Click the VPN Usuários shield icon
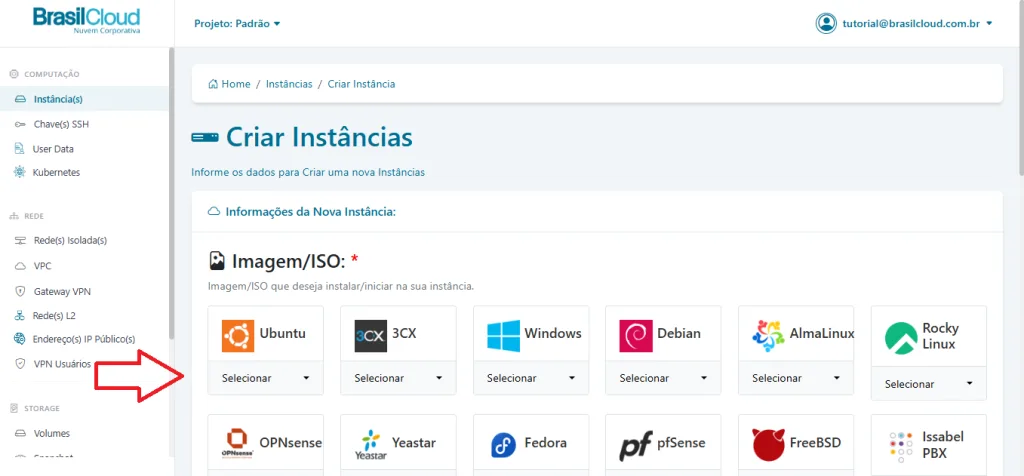Image resolution: width=1024 pixels, height=476 pixels. click(x=20, y=364)
